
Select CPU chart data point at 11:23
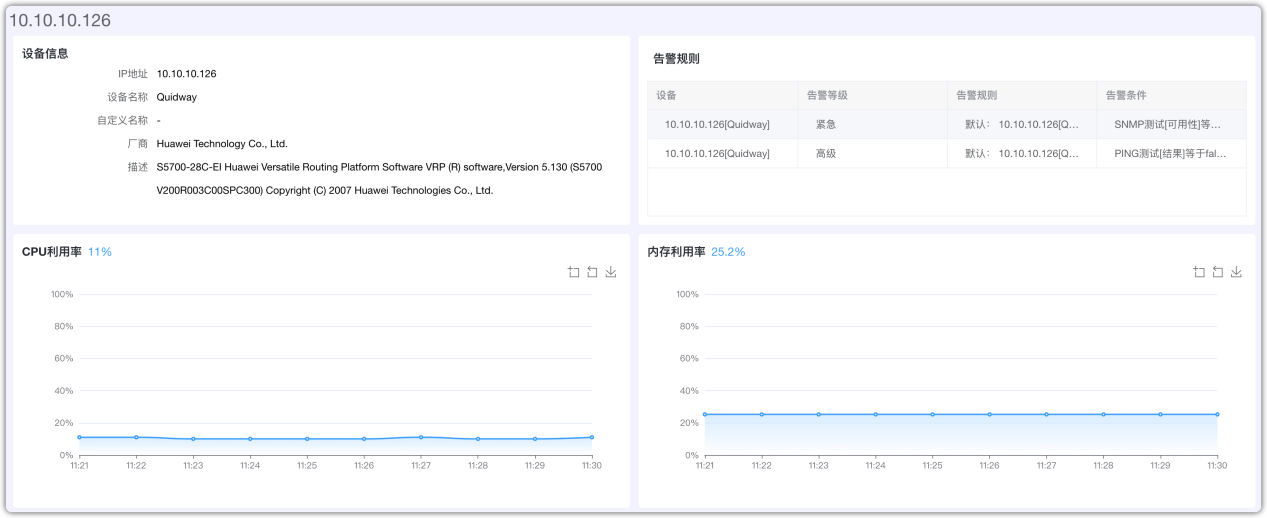pyautogui.click(x=193, y=439)
